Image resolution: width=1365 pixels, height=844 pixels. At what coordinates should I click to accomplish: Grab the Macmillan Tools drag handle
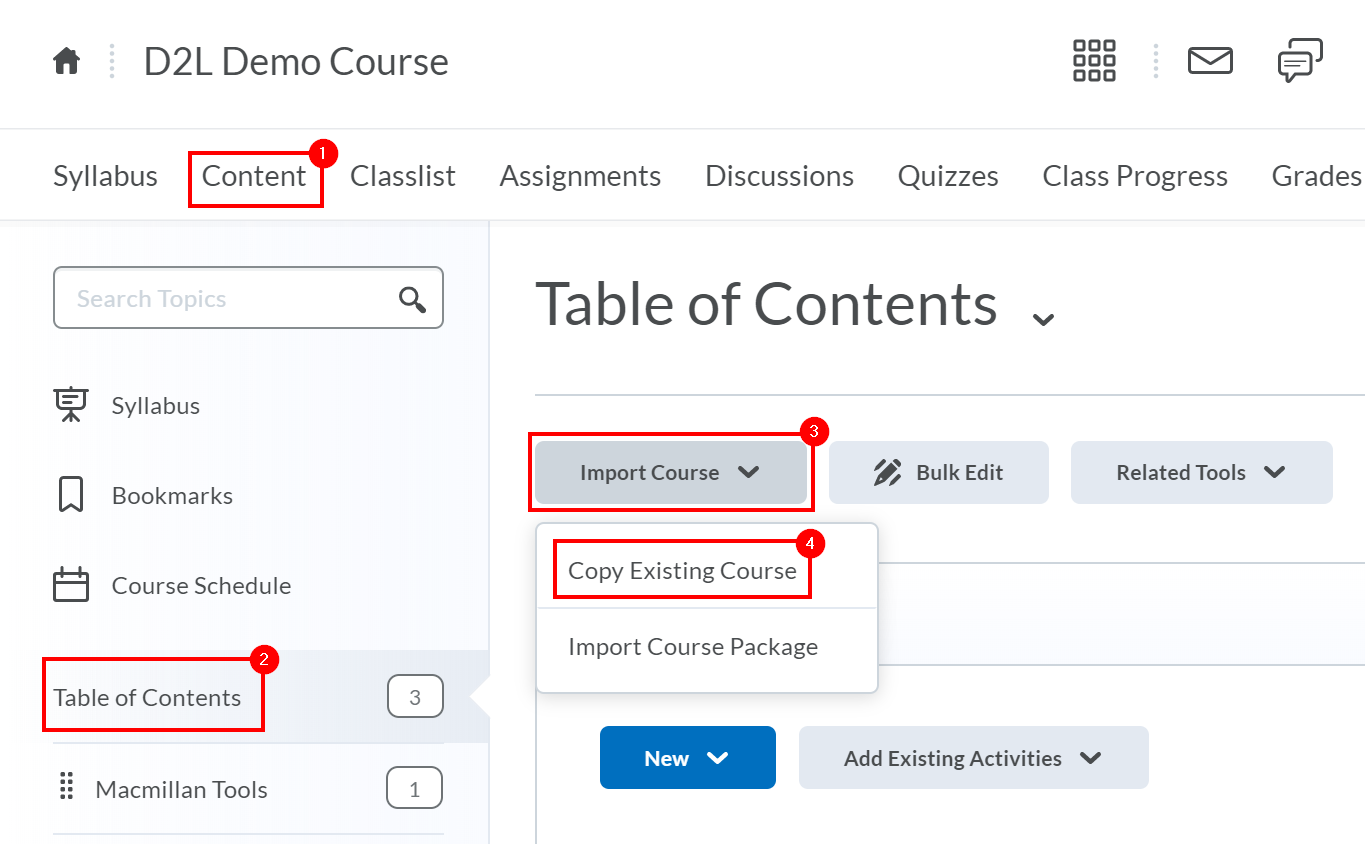[x=67, y=788]
